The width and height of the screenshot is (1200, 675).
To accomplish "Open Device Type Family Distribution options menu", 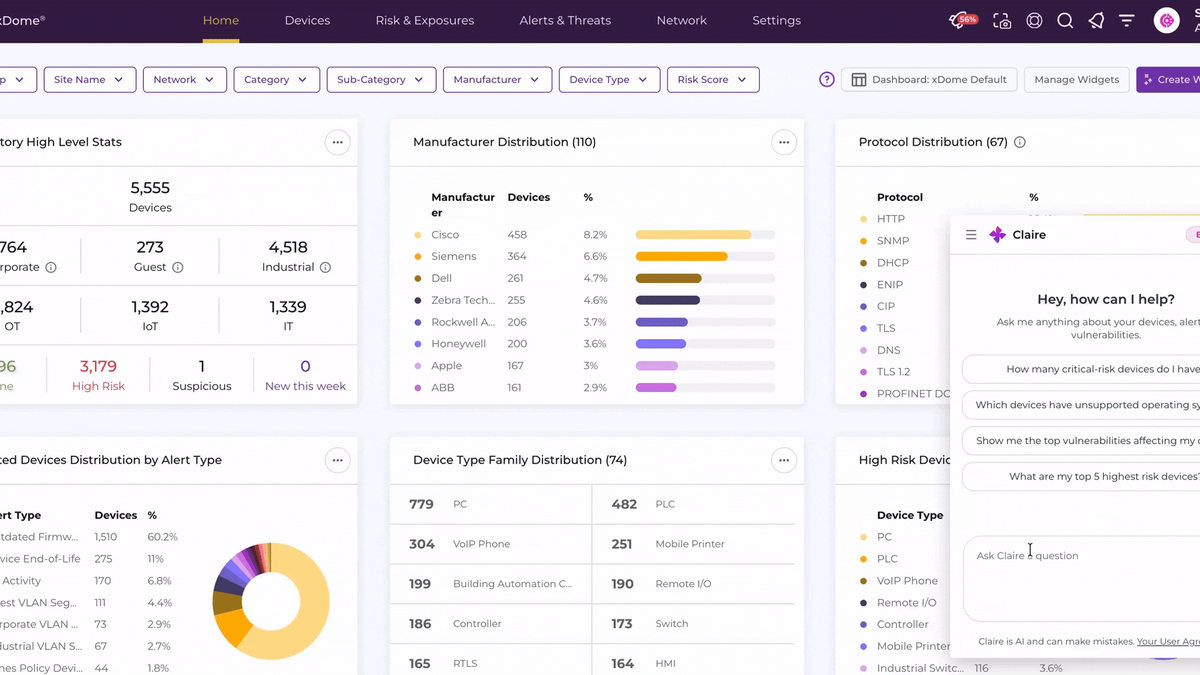I will click(784, 460).
